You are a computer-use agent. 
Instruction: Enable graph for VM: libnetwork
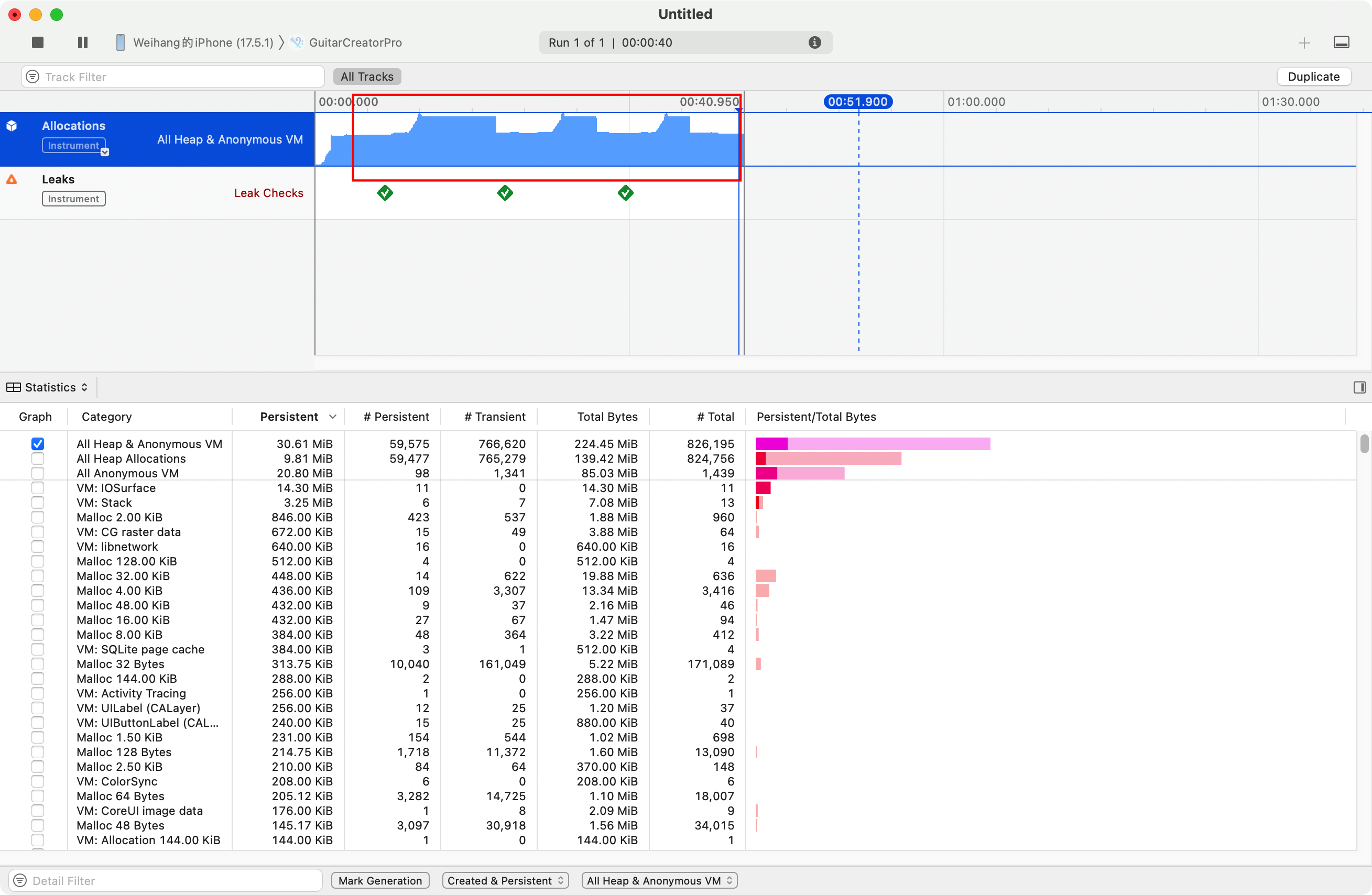[38, 547]
